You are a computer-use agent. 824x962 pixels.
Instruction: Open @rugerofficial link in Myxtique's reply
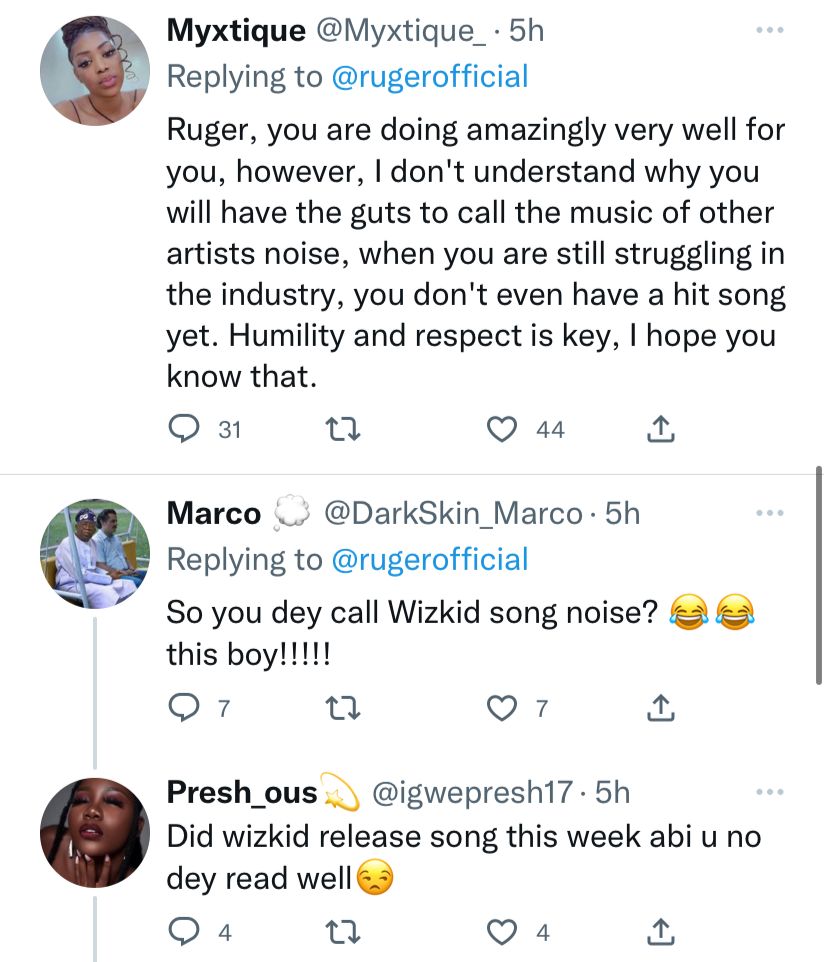coord(429,77)
